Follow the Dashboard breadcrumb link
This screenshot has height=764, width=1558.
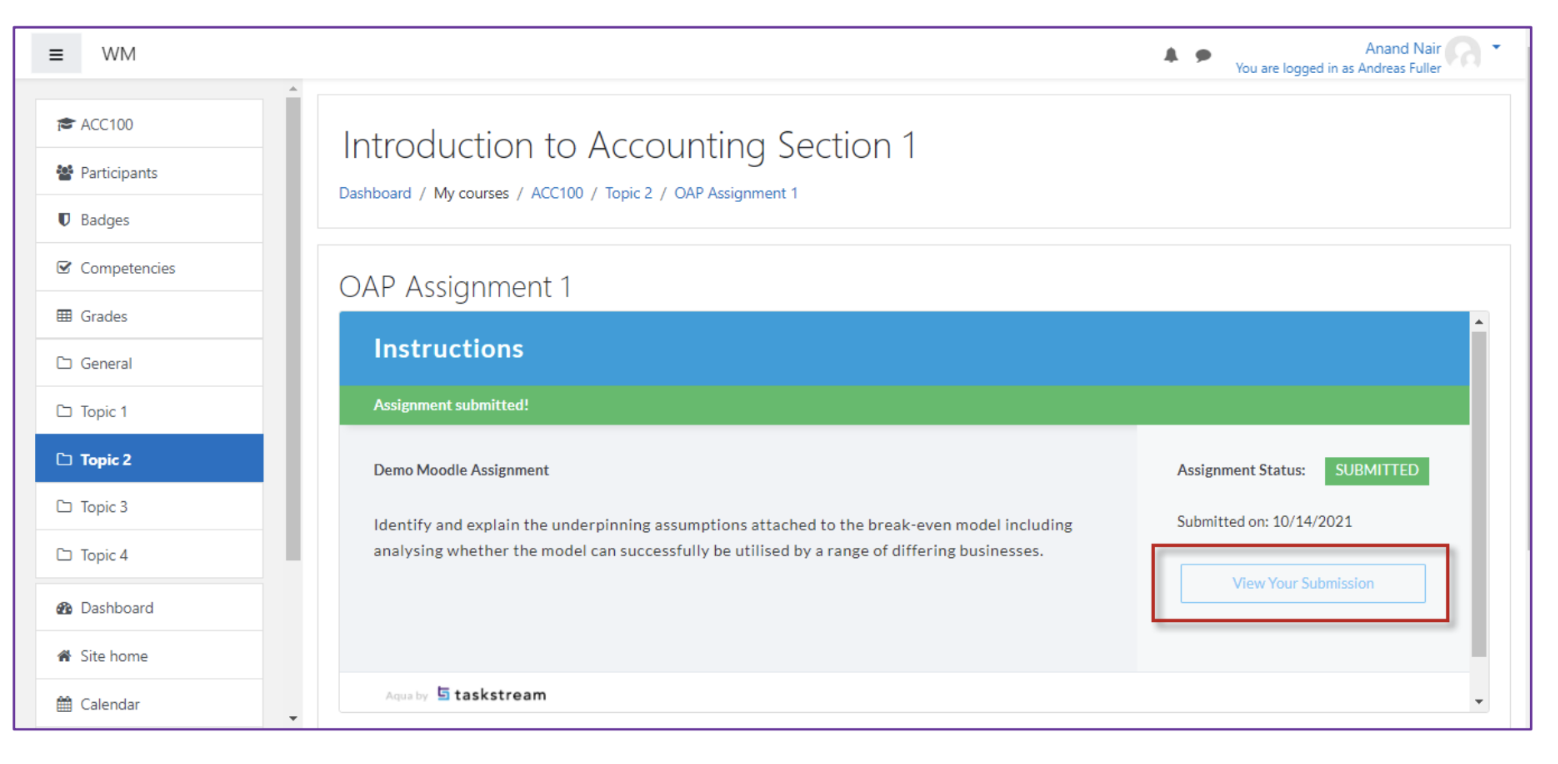(x=375, y=193)
